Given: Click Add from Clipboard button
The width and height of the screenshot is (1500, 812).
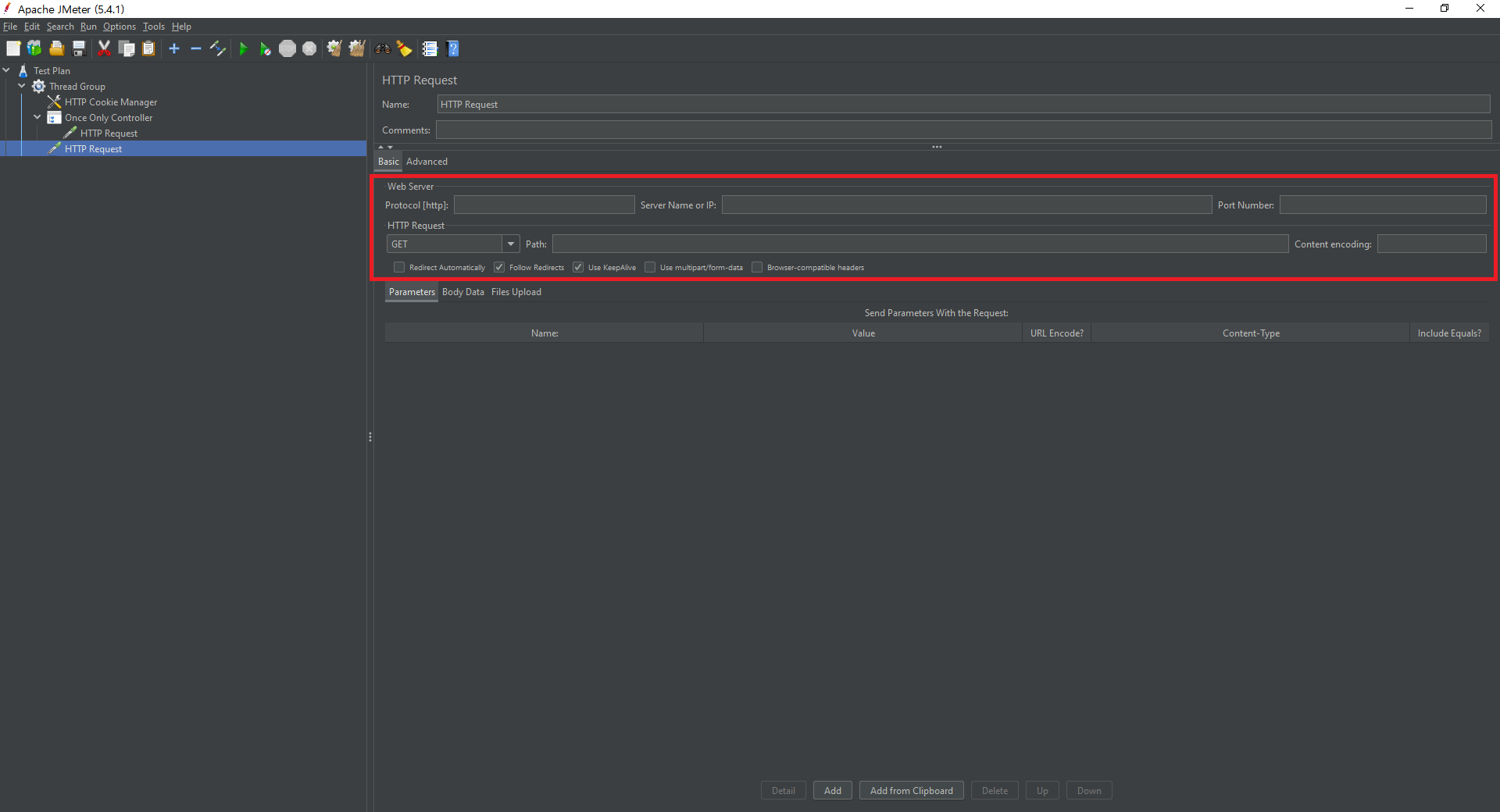Looking at the screenshot, I should (911, 790).
